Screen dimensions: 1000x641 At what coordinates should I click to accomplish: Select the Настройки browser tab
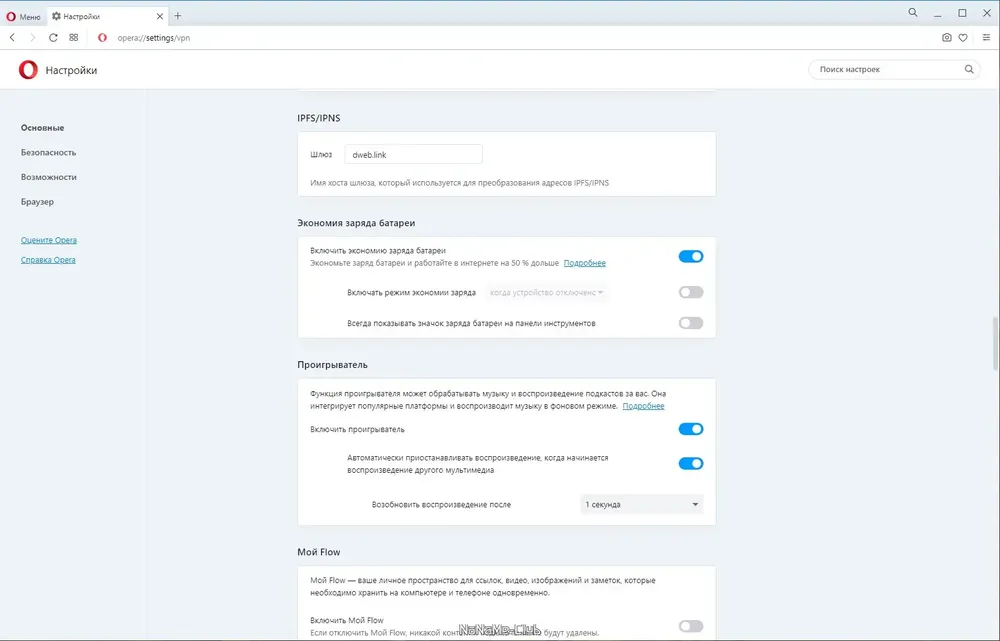107,17
